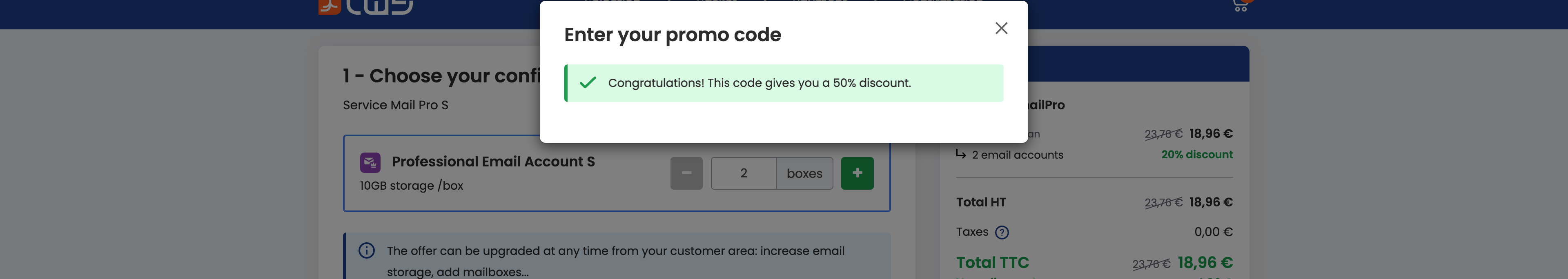Open the Taxes help question mark
Viewport: 1568px width, 279px height.
coord(1001,232)
